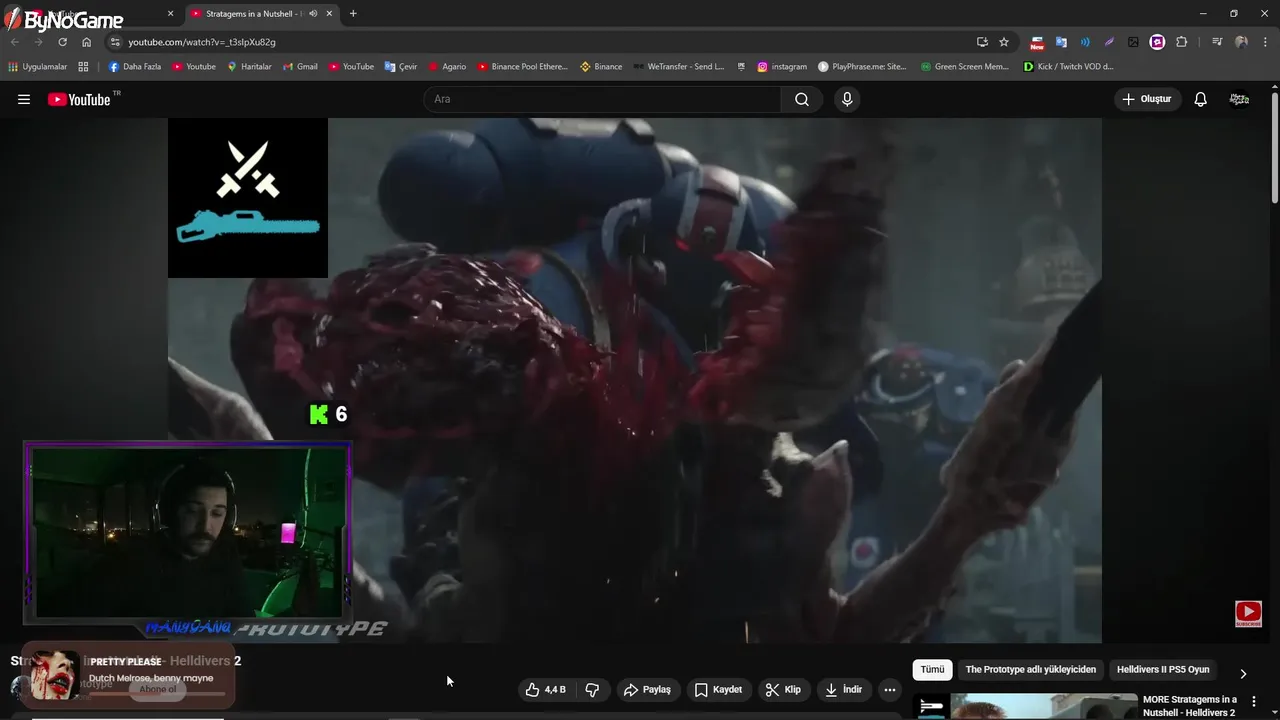Click the YouTube subscribe watermark on video
The height and width of the screenshot is (720, 1280).
click(x=1248, y=614)
